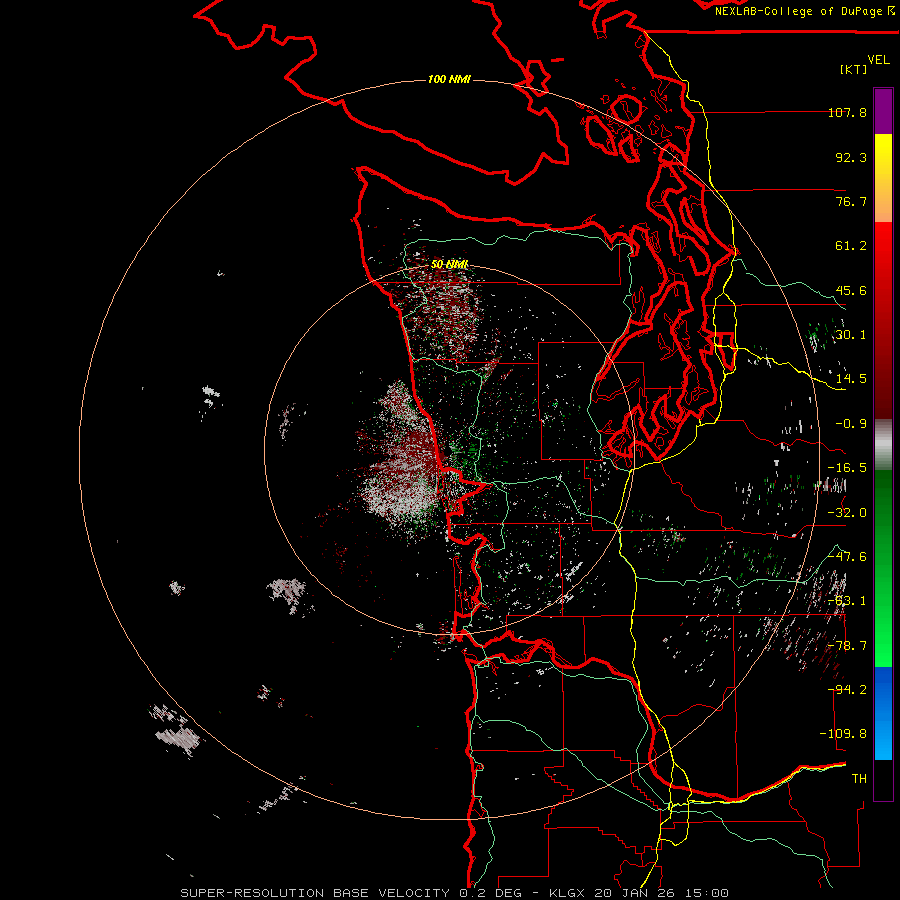Click the -47.6 velocity scale value
This screenshot has width=900, height=900.
click(847, 557)
